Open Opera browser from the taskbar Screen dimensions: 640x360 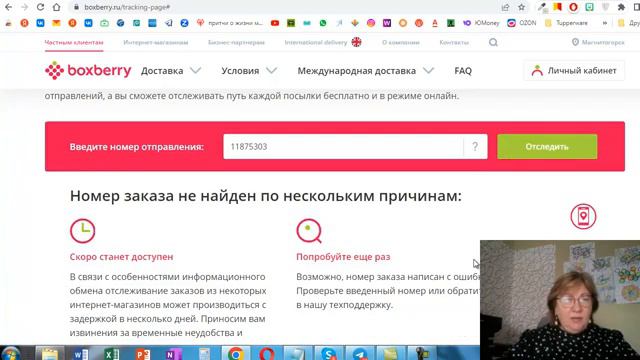[267, 353]
